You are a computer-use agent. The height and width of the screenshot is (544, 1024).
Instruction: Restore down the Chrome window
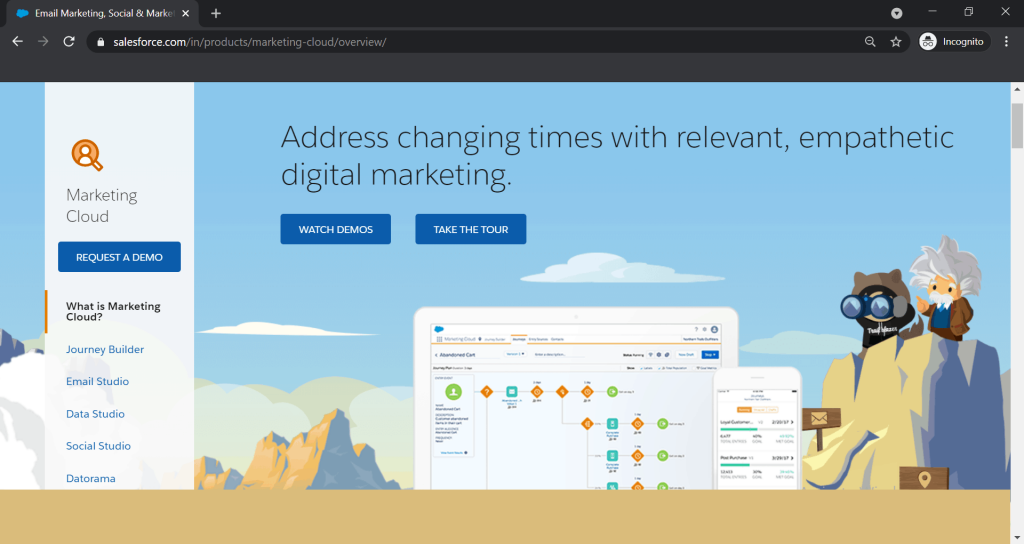pos(968,12)
